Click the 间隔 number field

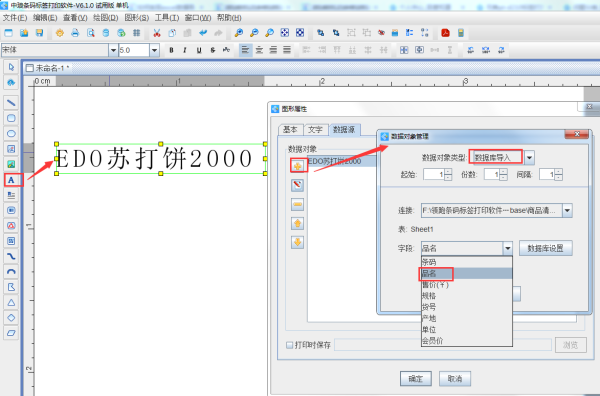click(548, 175)
